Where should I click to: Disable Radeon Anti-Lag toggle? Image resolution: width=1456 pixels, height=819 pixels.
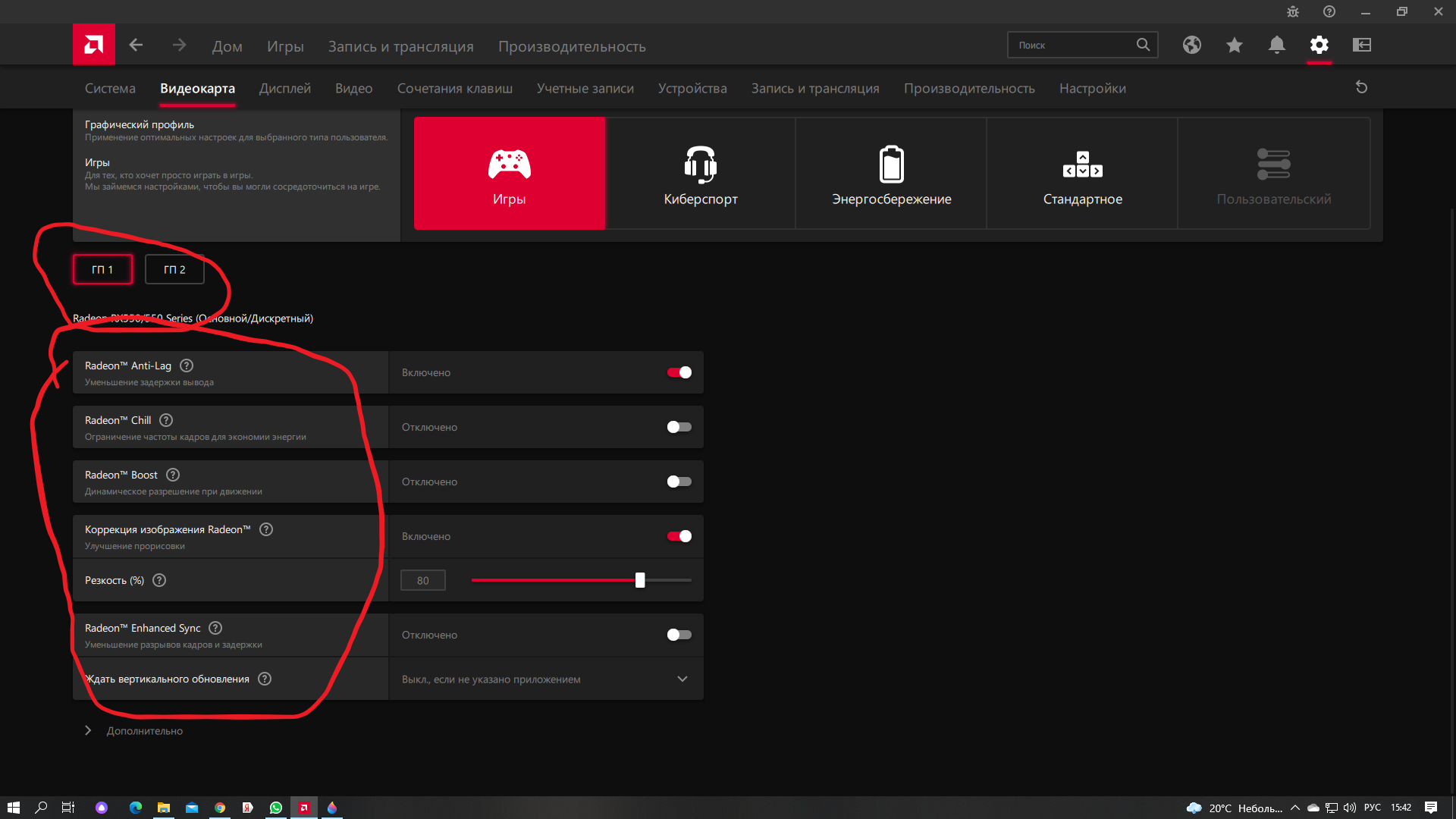coord(679,372)
